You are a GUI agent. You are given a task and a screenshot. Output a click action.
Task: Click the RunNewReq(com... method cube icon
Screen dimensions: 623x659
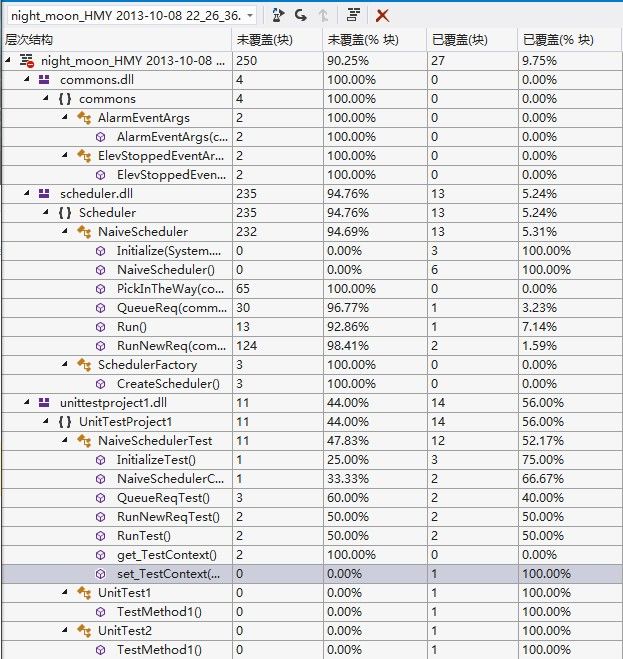[x=100, y=346]
